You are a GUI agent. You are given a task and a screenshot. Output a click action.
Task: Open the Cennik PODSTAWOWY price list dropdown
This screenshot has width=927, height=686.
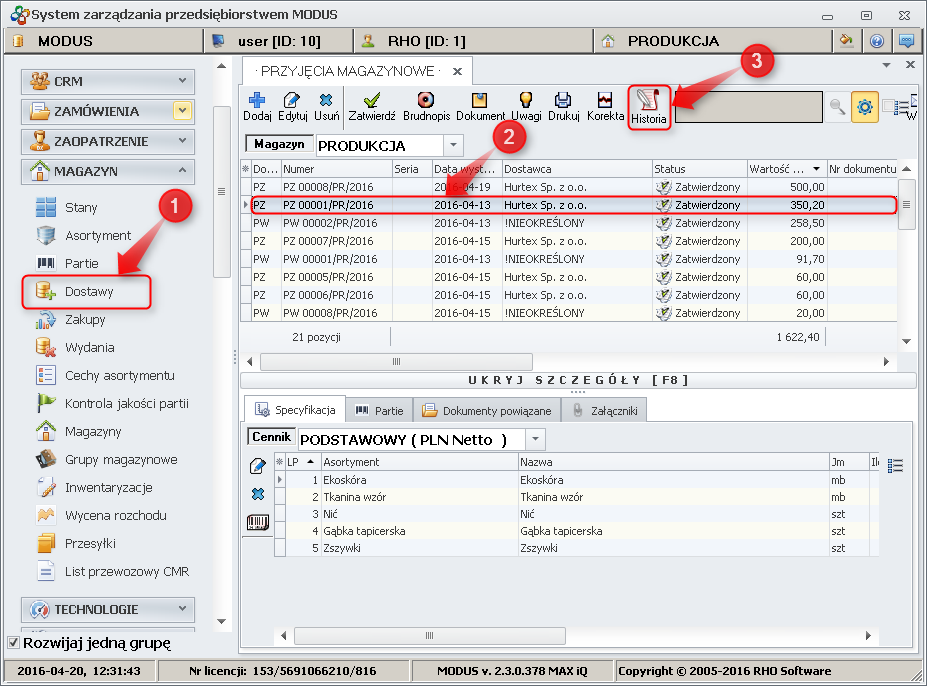(536, 440)
